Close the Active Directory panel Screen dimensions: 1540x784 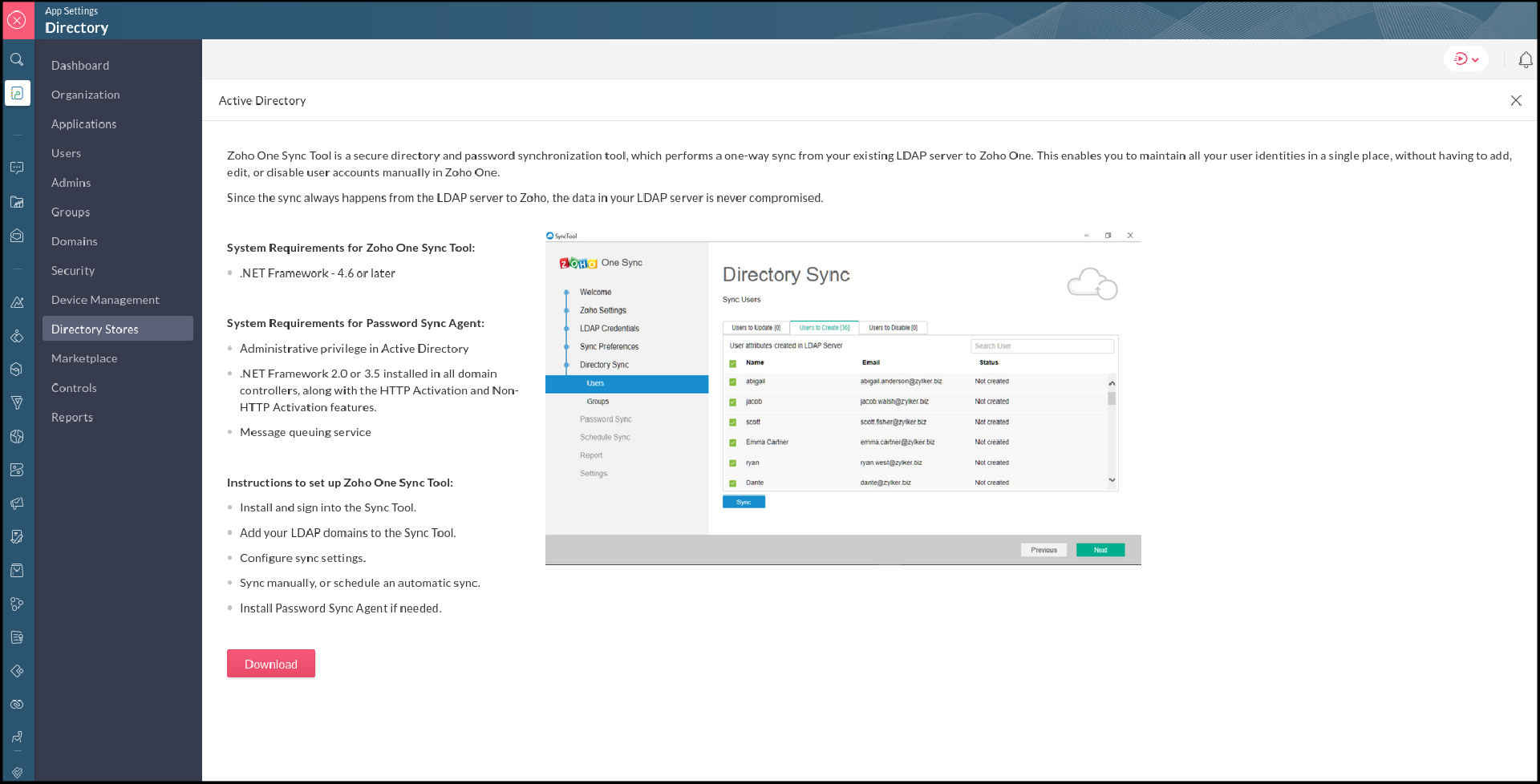click(x=1515, y=101)
